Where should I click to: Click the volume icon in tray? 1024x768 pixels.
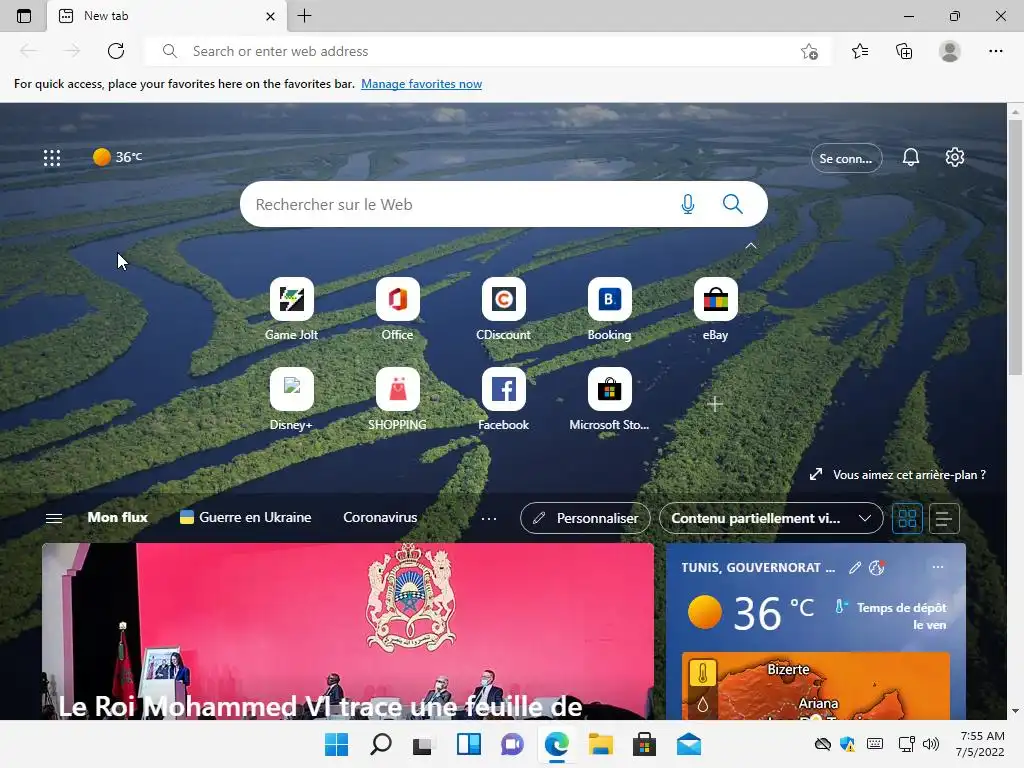pyautogui.click(x=931, y=744)
